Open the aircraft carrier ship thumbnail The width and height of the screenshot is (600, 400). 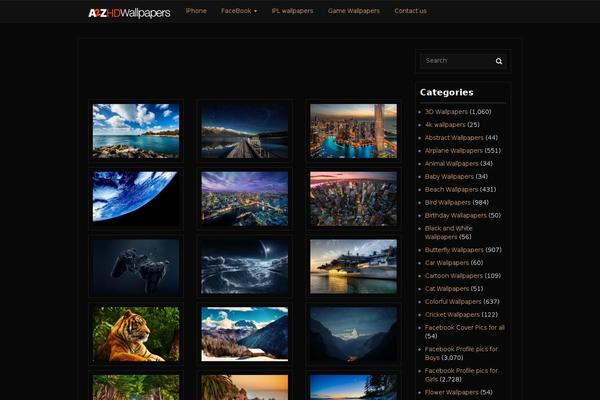(353, 266)
